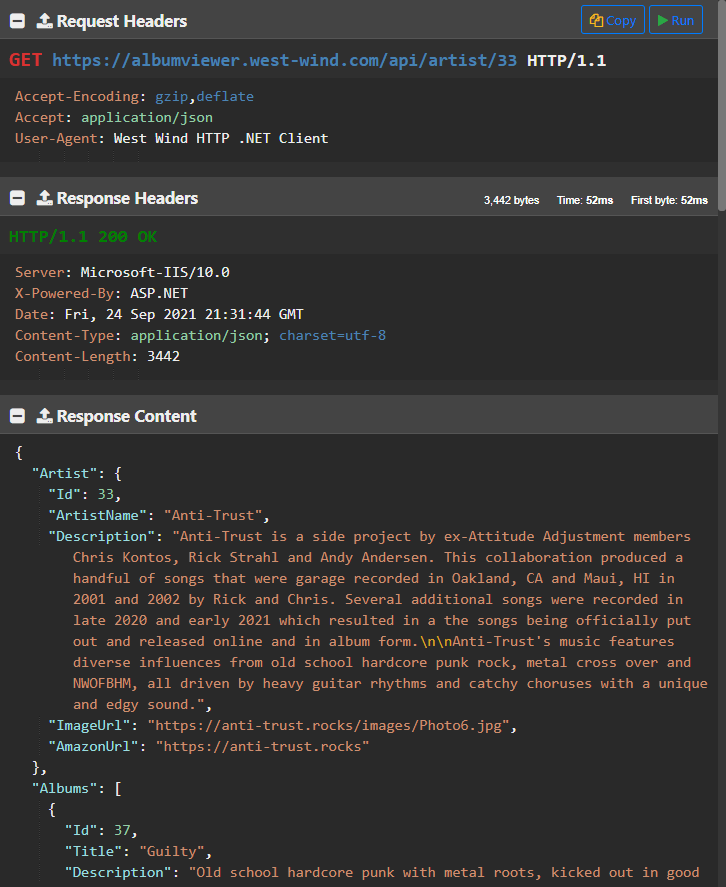726x887 pixels.
Task: Copy the request with the Copy button
Action: click(612, 20)
